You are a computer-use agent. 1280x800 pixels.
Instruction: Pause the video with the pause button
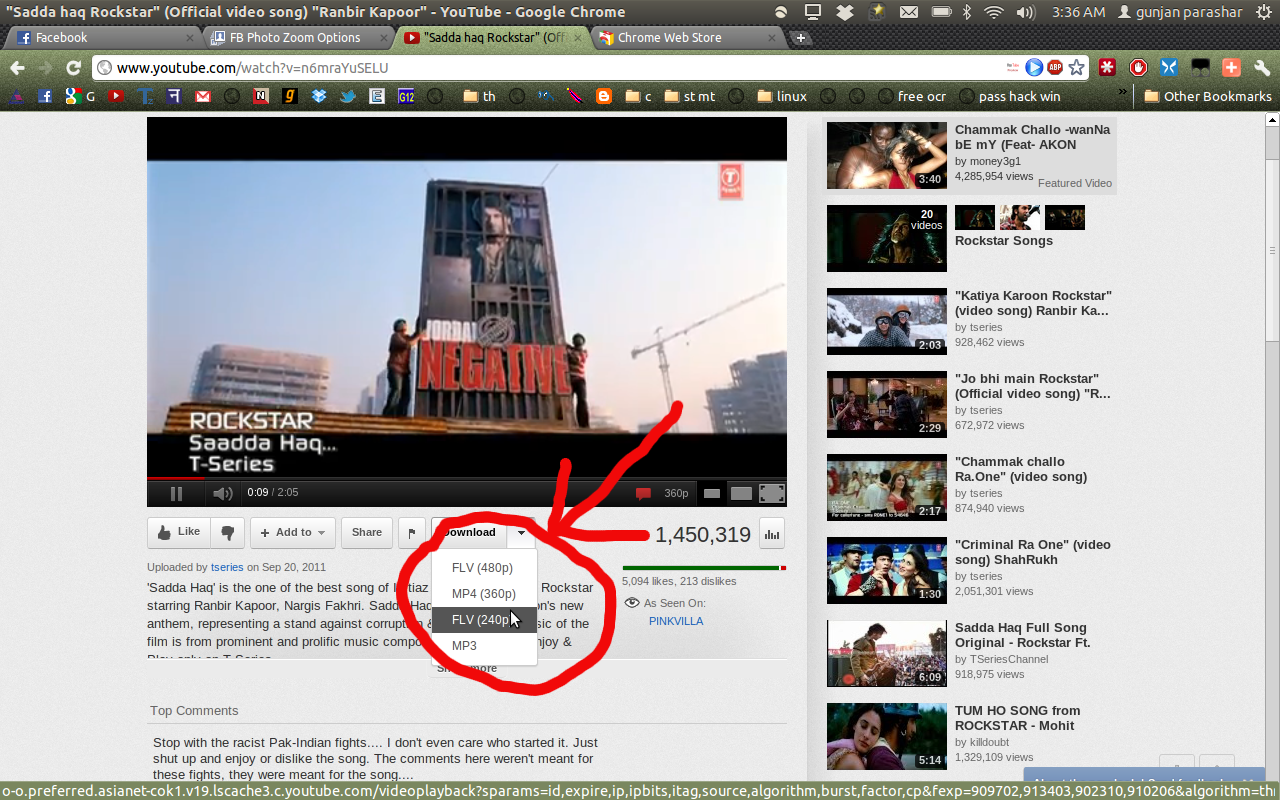(176, 493)
